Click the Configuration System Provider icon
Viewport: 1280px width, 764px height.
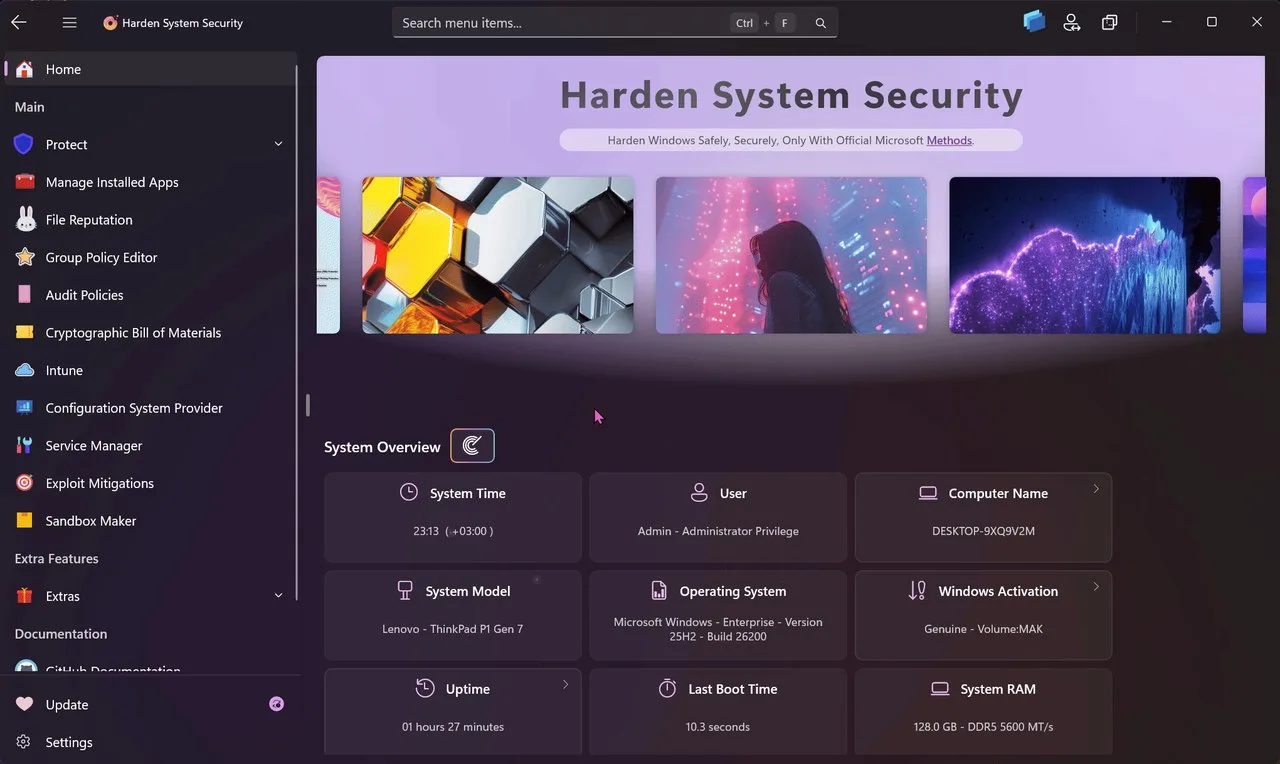(24, 408)
